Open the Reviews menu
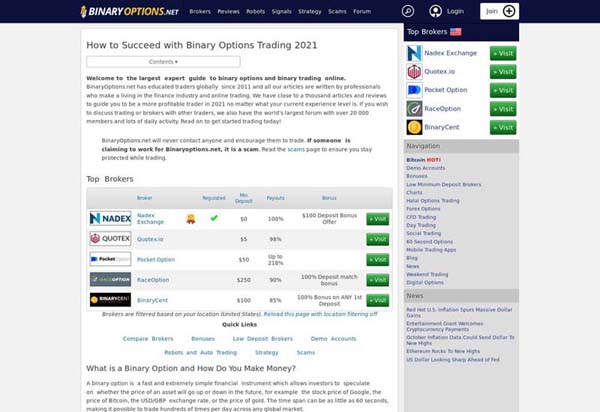The image size is (600, 412). tap(228, 11)
